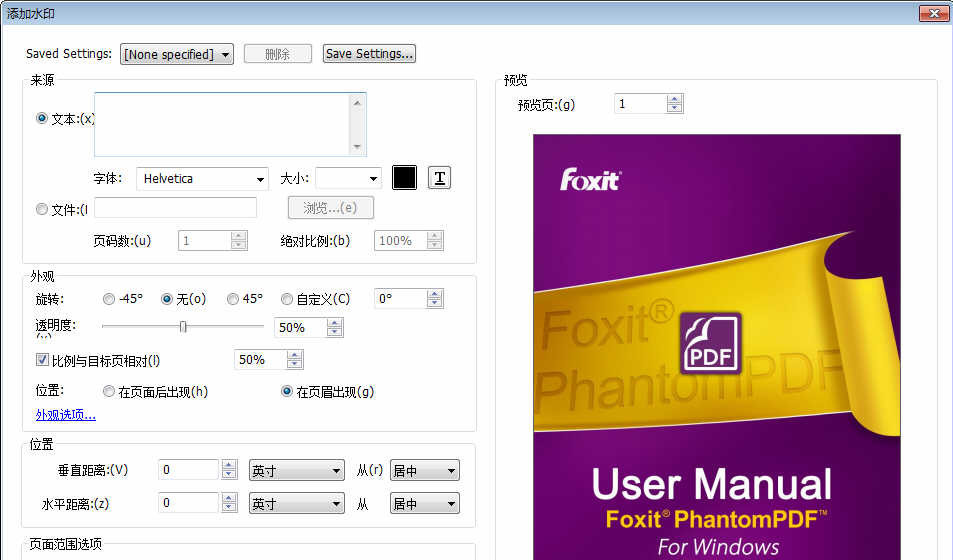The height and width of the screenshot is (560, 953).
Task: Open the 外观选项... appearance options link
Action: [66, 415]
